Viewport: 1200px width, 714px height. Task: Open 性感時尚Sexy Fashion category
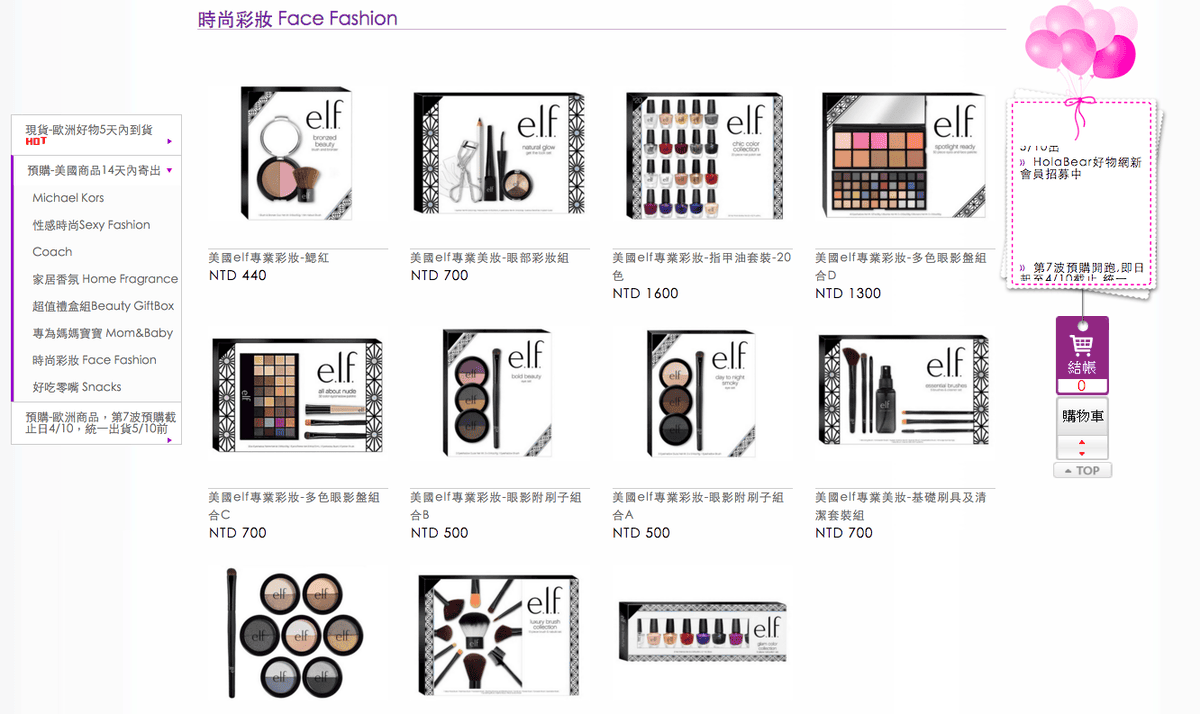(91, 225)
